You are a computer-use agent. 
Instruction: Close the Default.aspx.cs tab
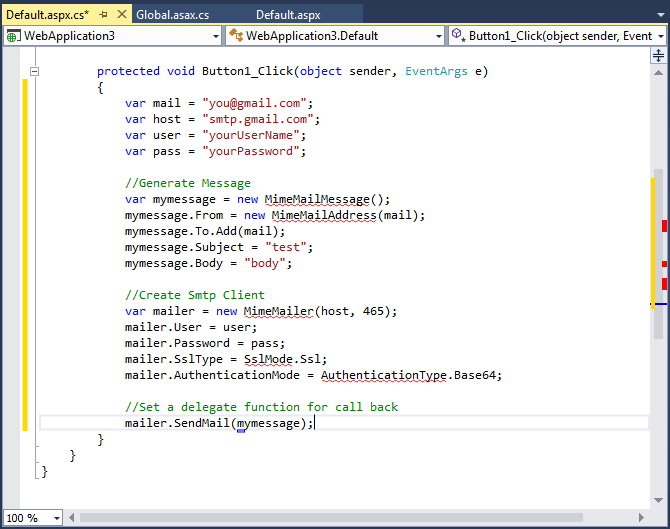click(122, 15)
